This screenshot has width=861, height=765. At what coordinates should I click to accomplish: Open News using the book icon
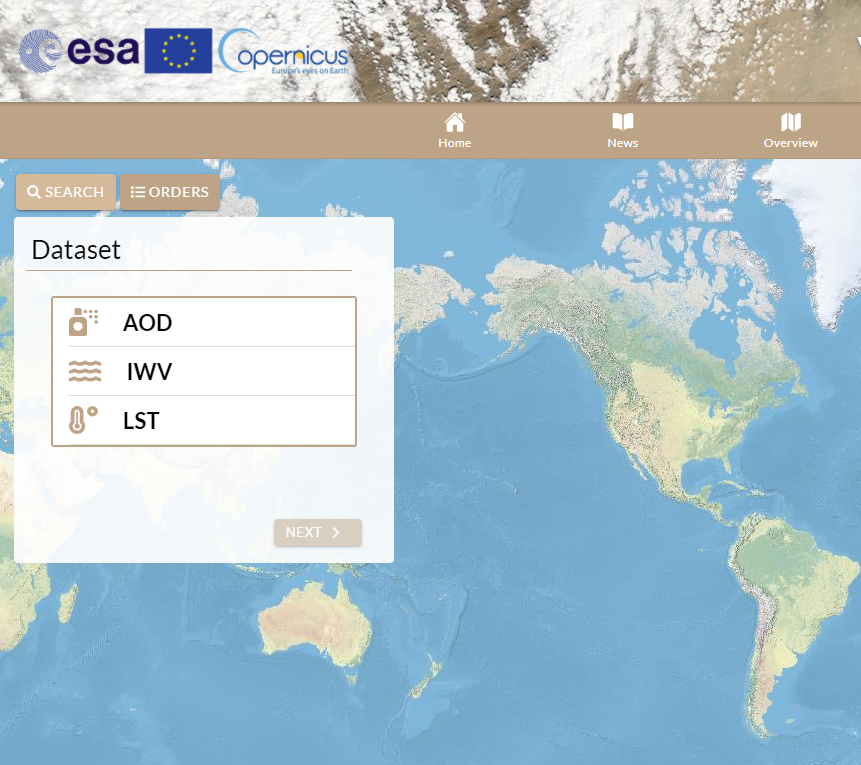click(x=623, y=122)
